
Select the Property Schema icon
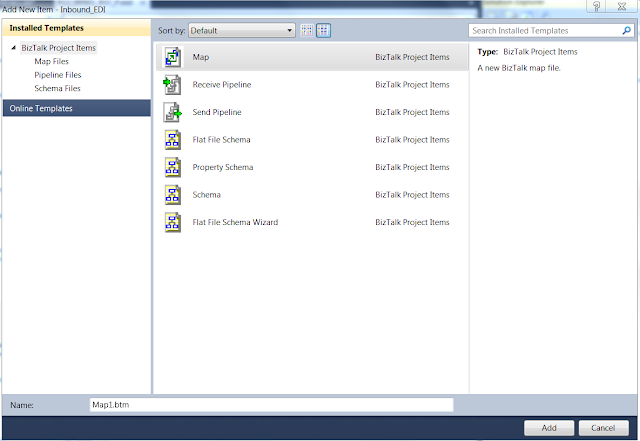pos(173,167)
